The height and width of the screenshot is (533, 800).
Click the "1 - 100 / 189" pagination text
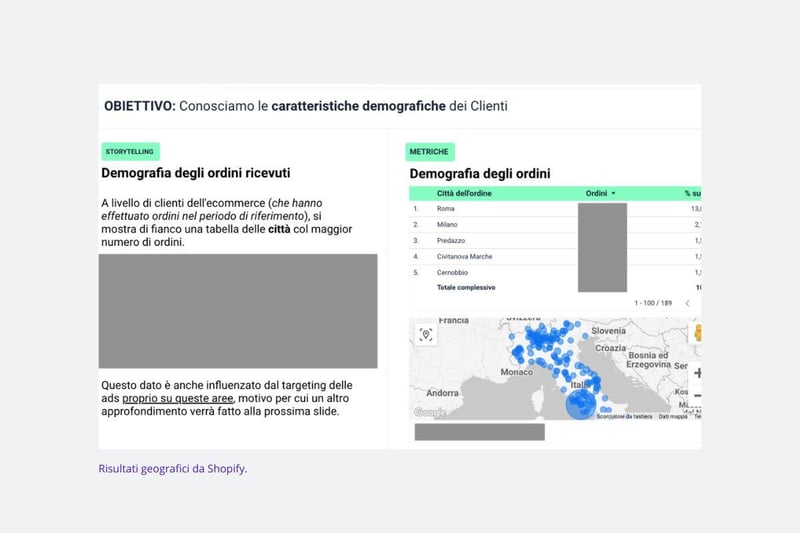click(x=653, y=303)
